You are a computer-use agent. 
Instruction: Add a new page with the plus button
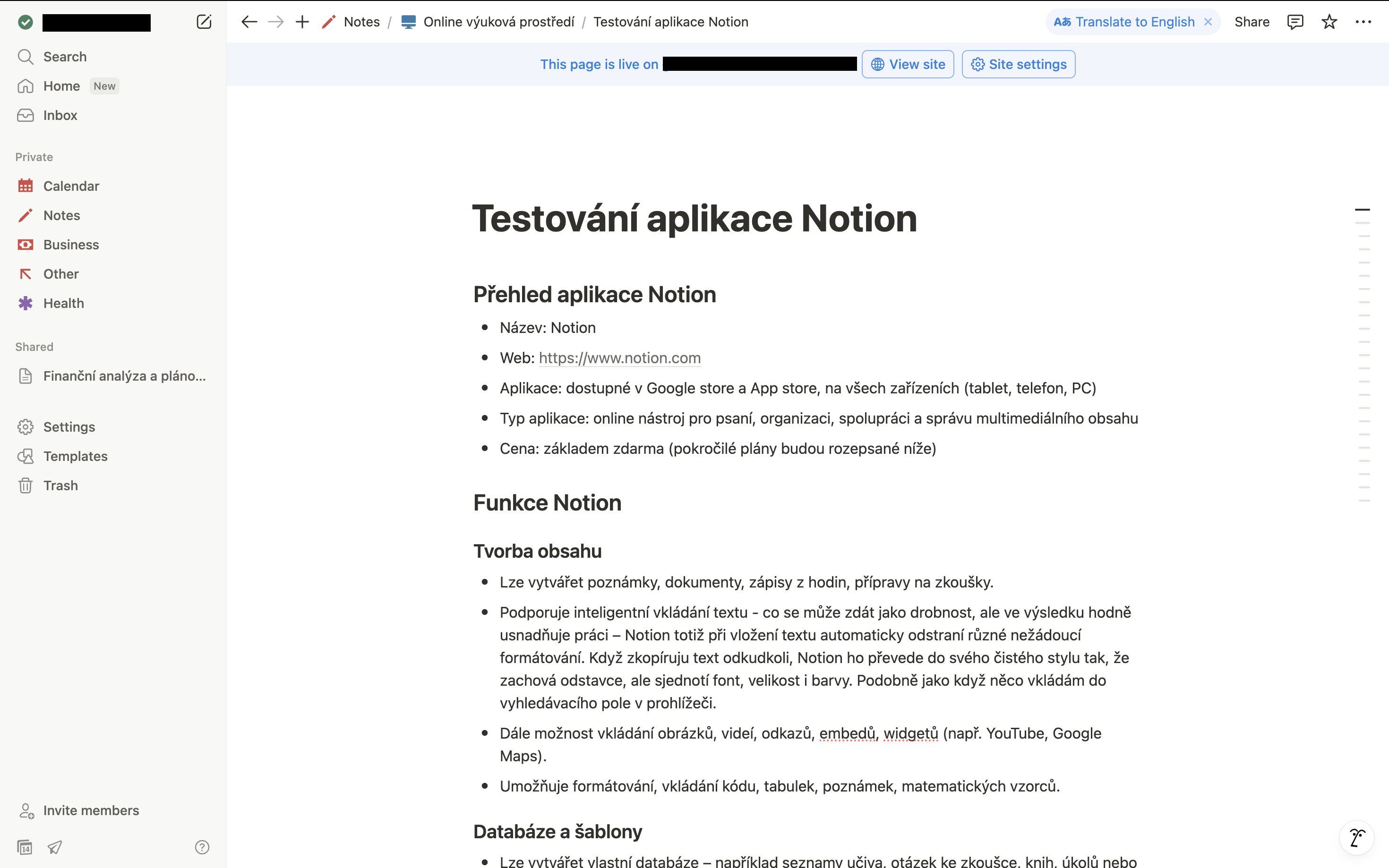[301, 21]
